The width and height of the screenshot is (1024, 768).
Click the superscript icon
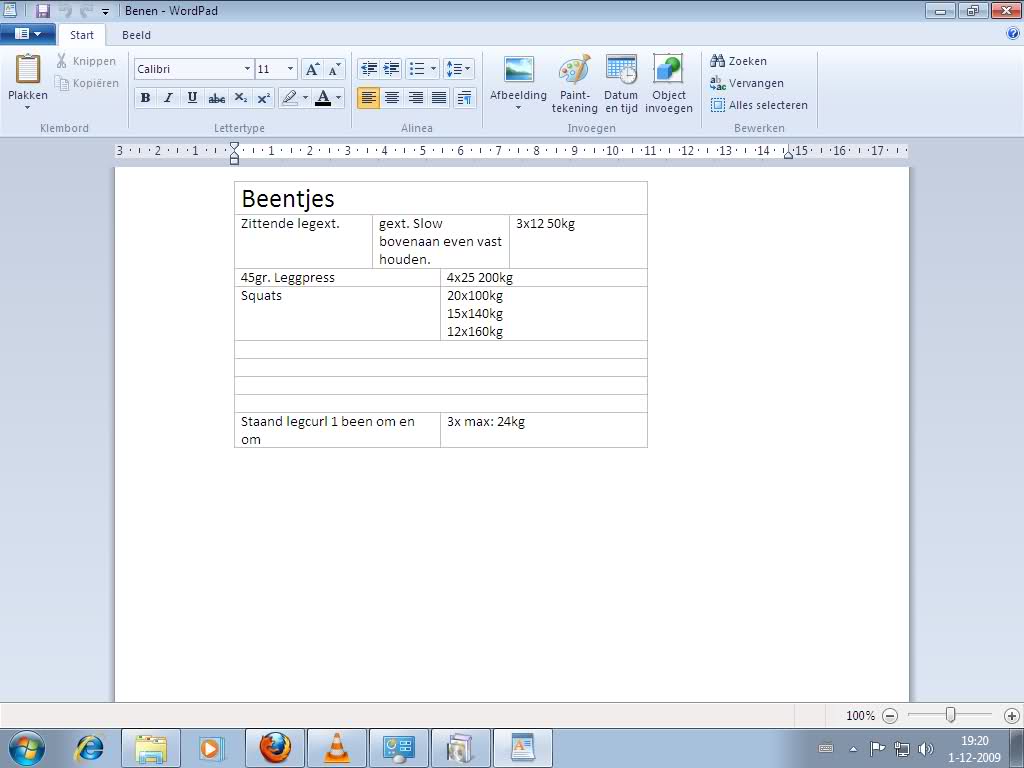pyautogui.click(x=263, y=98)
